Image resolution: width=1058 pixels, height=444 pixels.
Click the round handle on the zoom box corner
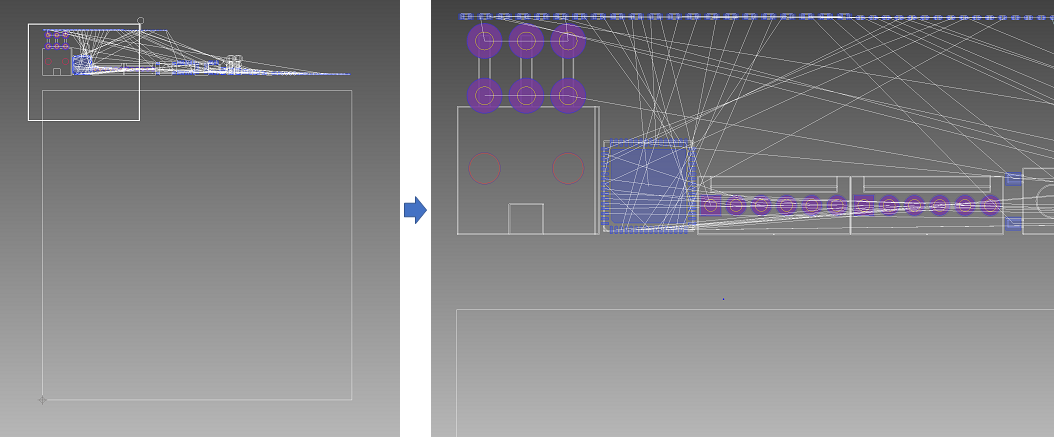(140, 21)
